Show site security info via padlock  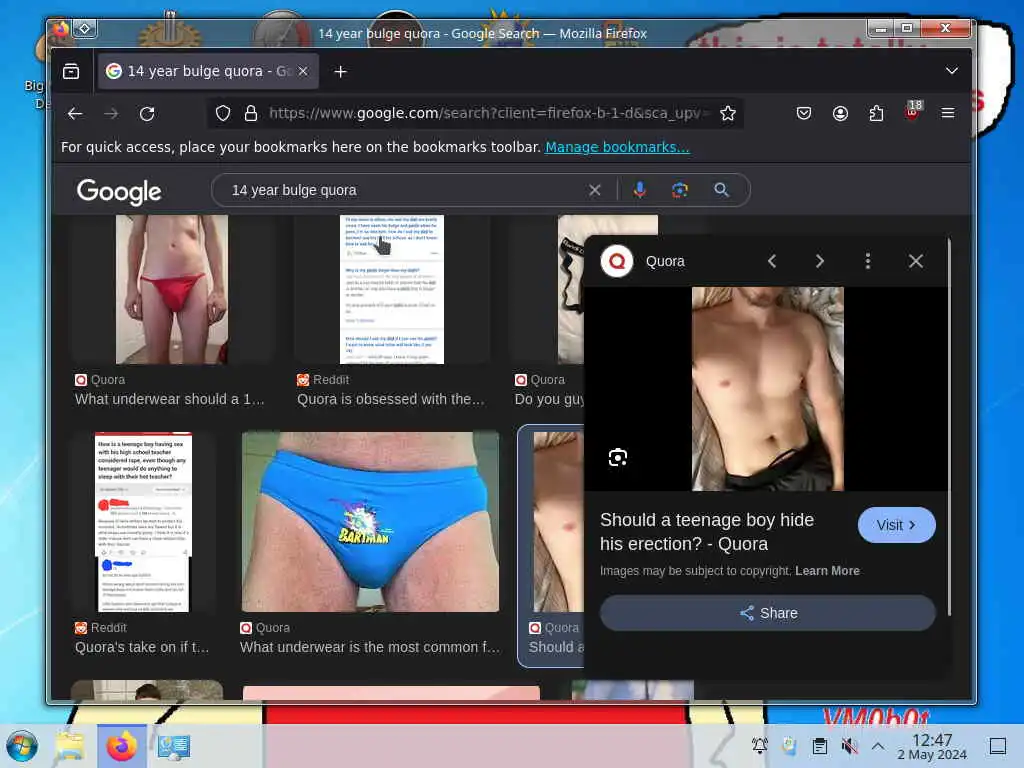[x=250, y=114]
